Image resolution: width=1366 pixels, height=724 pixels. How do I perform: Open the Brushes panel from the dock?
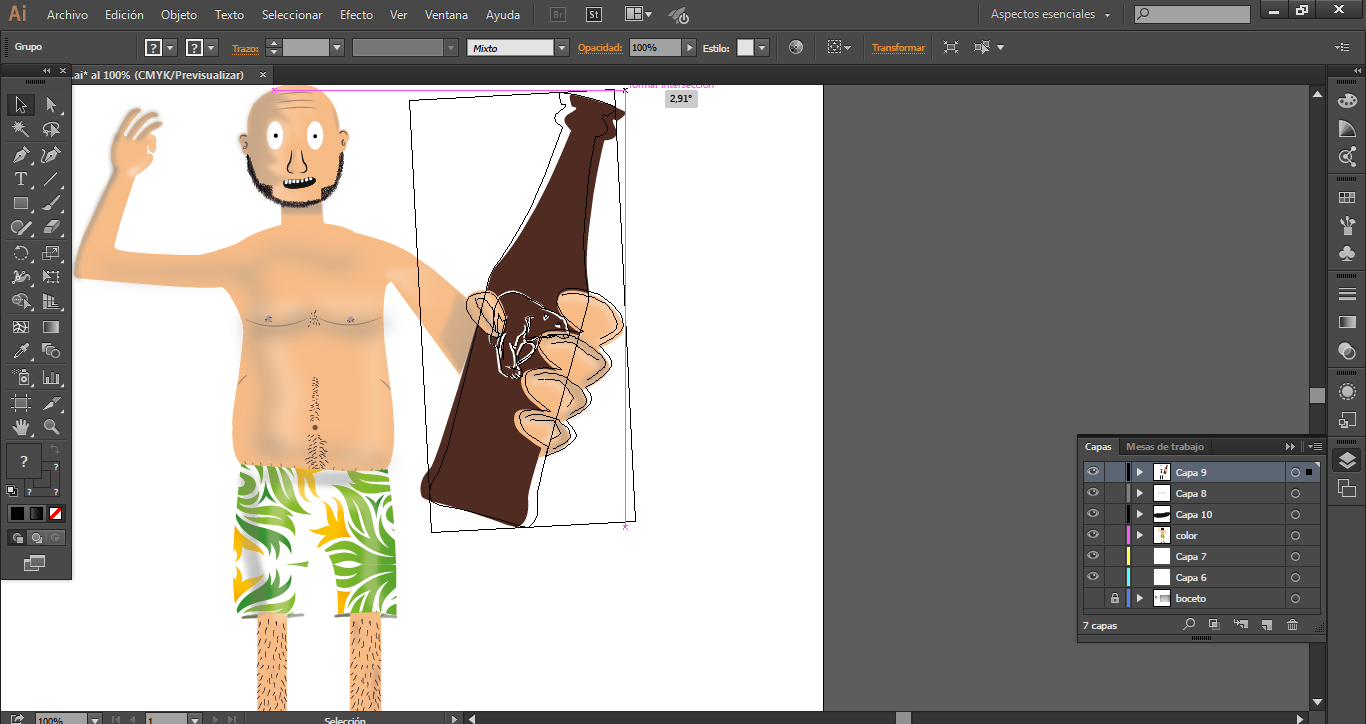tap(1347, 225)
